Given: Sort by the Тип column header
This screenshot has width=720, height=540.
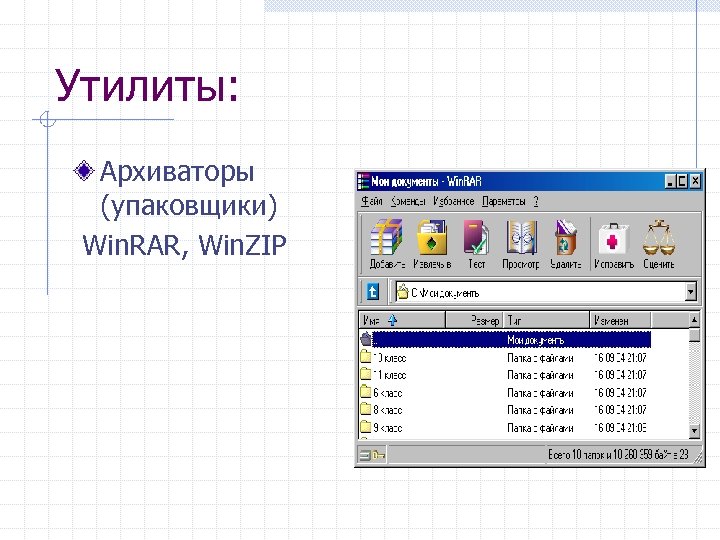Looking at the screenshot, I should (546, 320).
